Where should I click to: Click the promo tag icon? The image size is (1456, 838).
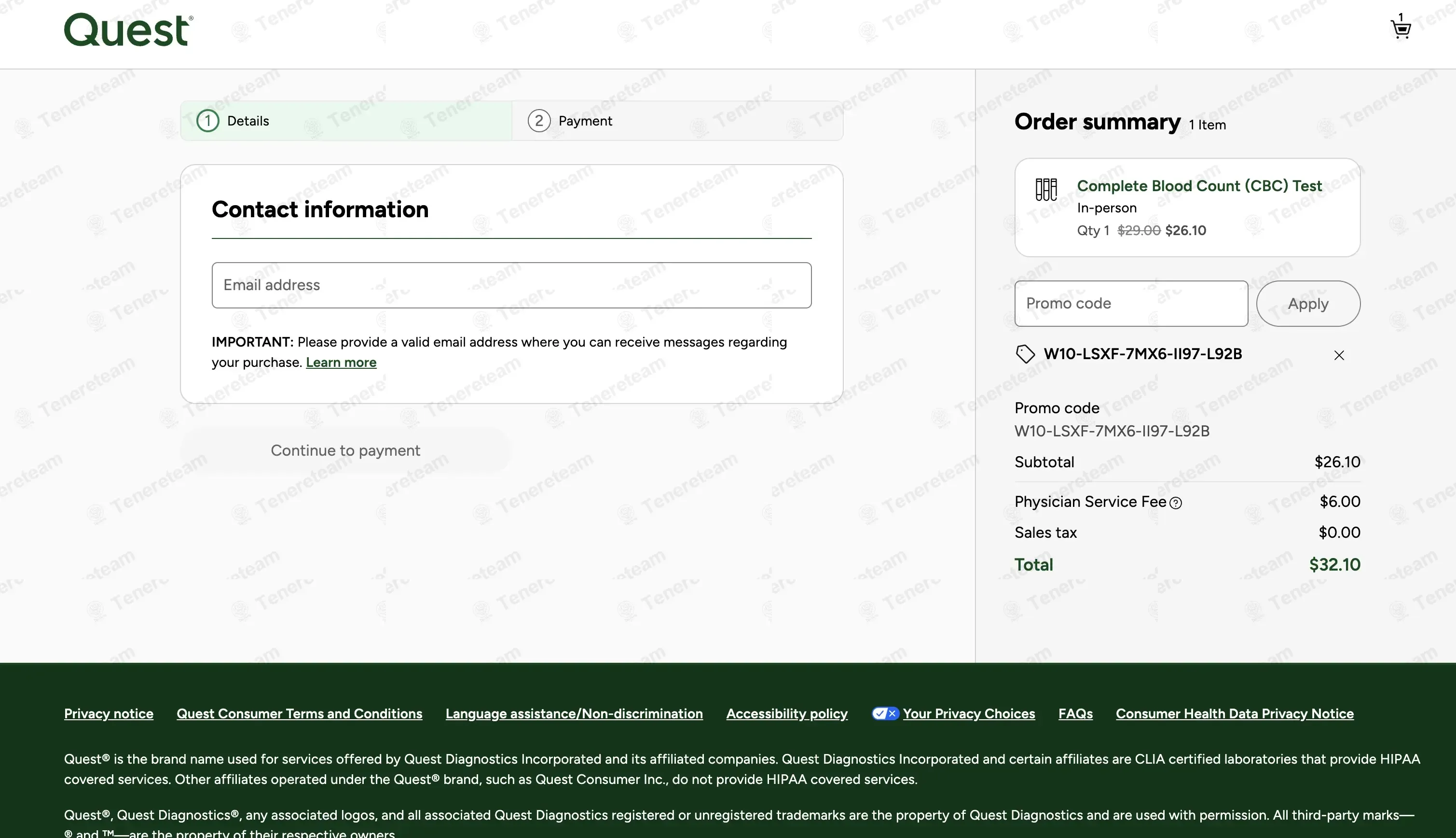click(1025, 354)
